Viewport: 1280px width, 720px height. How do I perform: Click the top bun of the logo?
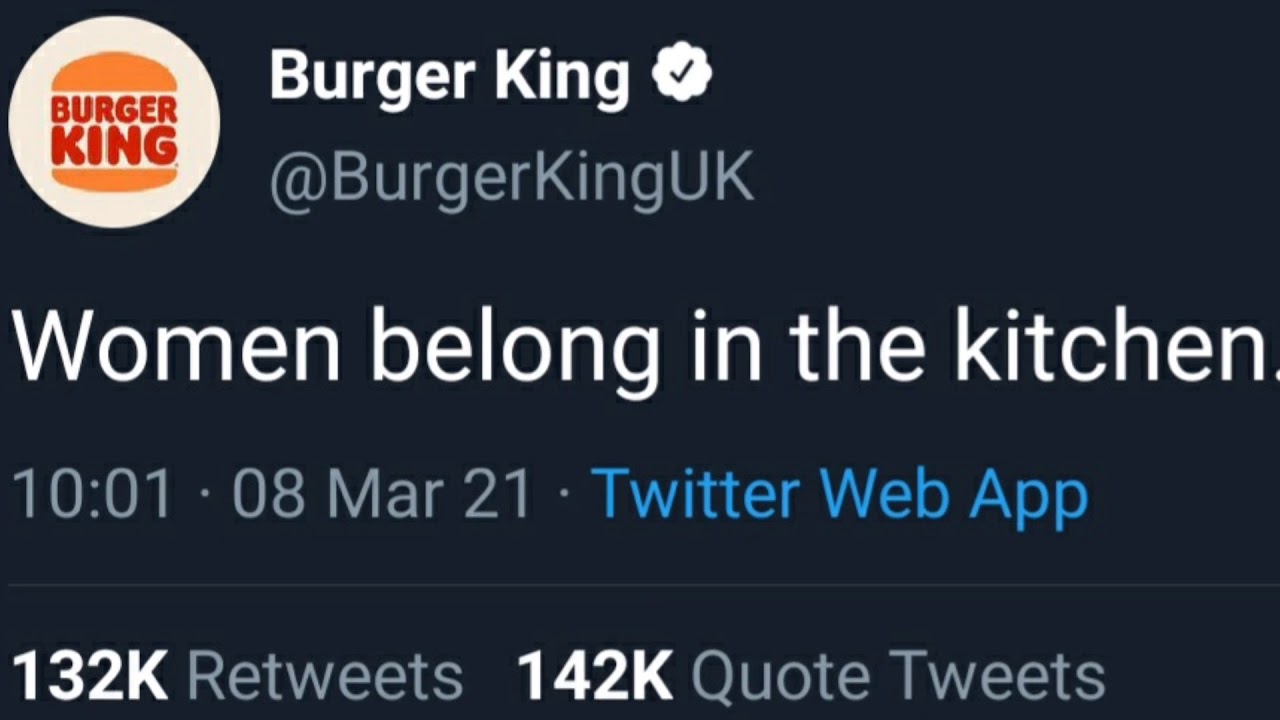tap(114, 73)
